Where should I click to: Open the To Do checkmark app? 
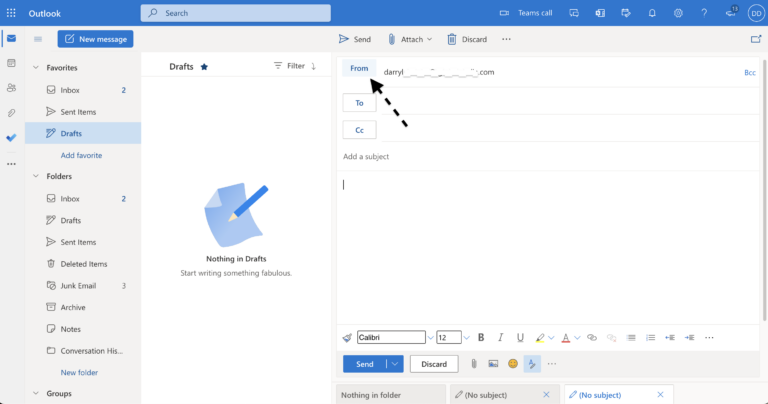click(x=11, y=138)
